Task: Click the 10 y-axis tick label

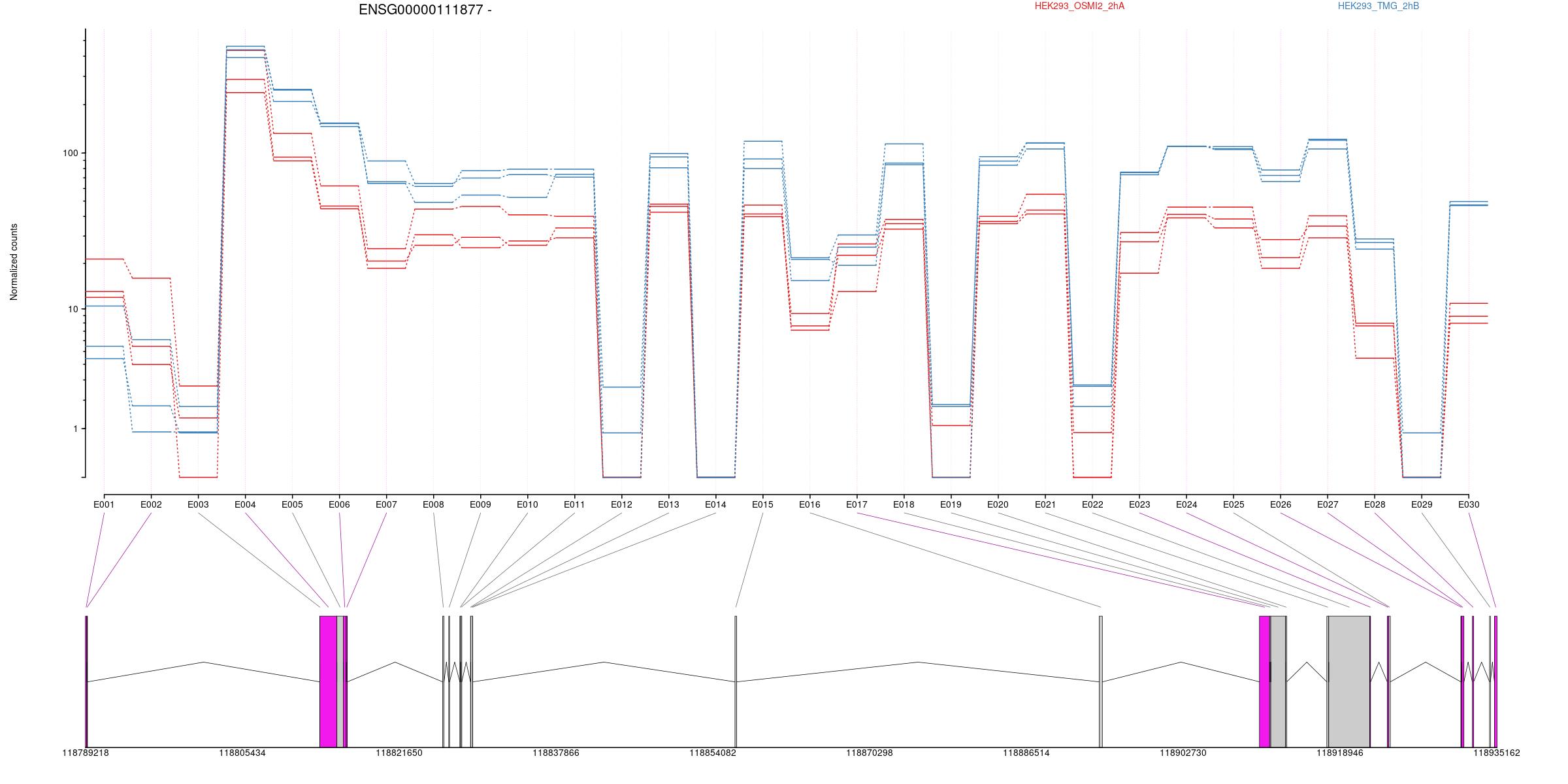Action: click(x=73, y=309)
